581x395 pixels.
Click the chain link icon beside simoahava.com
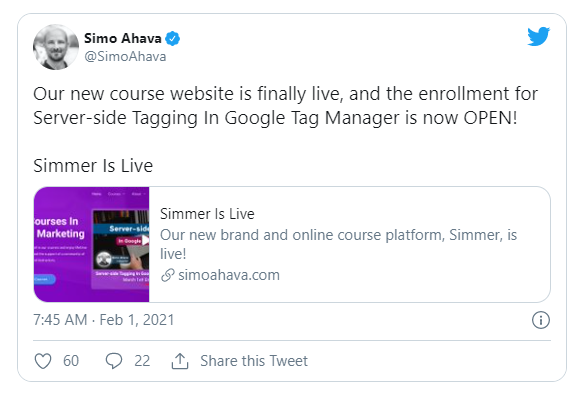167,275
